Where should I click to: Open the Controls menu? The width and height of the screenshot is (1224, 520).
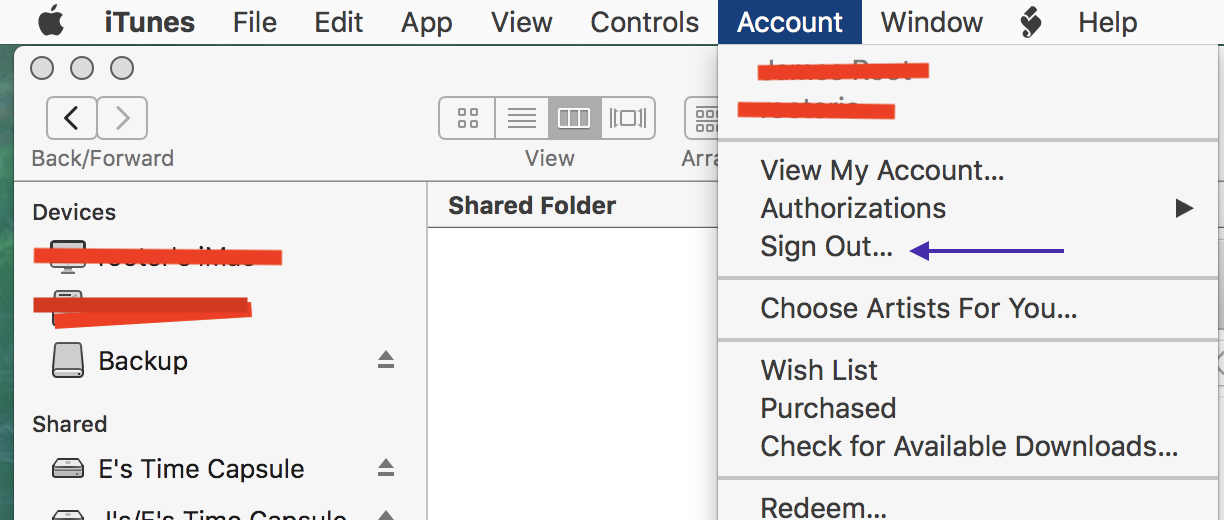coord(645,22)
